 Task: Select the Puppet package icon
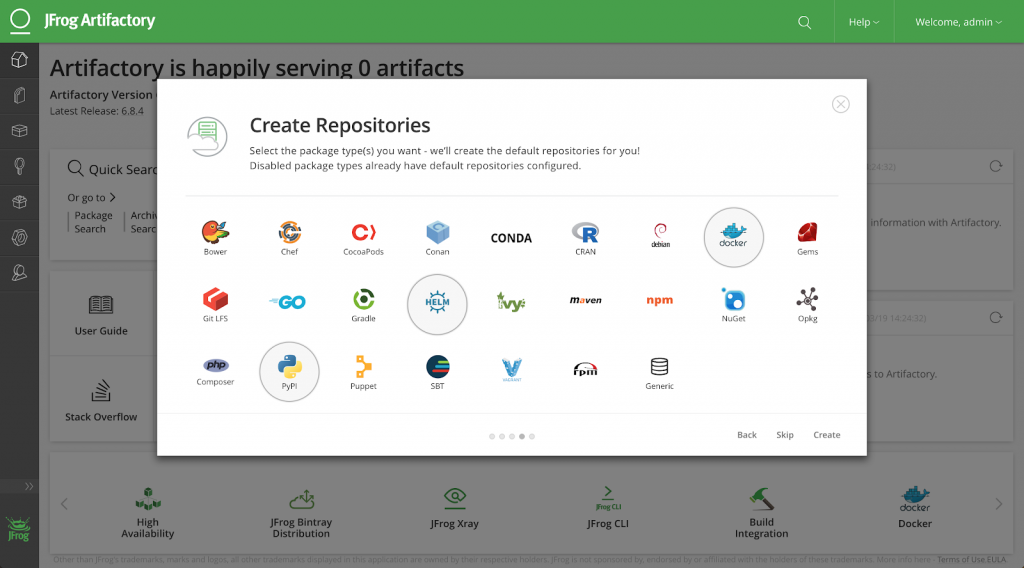tap(363, 371)
